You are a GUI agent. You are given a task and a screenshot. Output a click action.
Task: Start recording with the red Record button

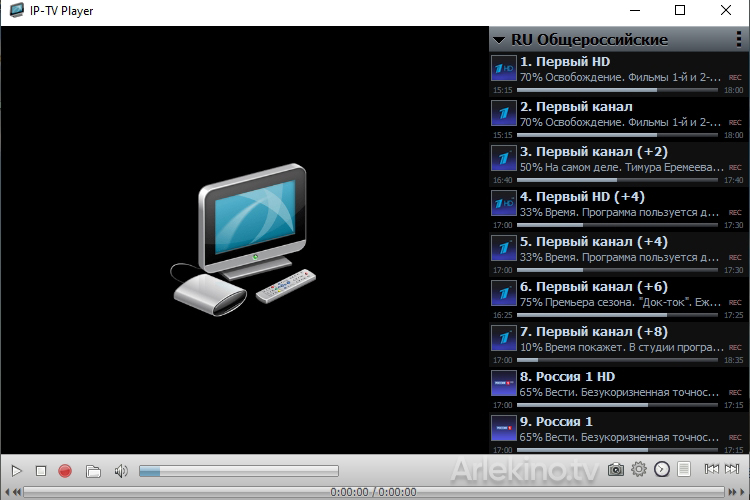tap(65, 471)
